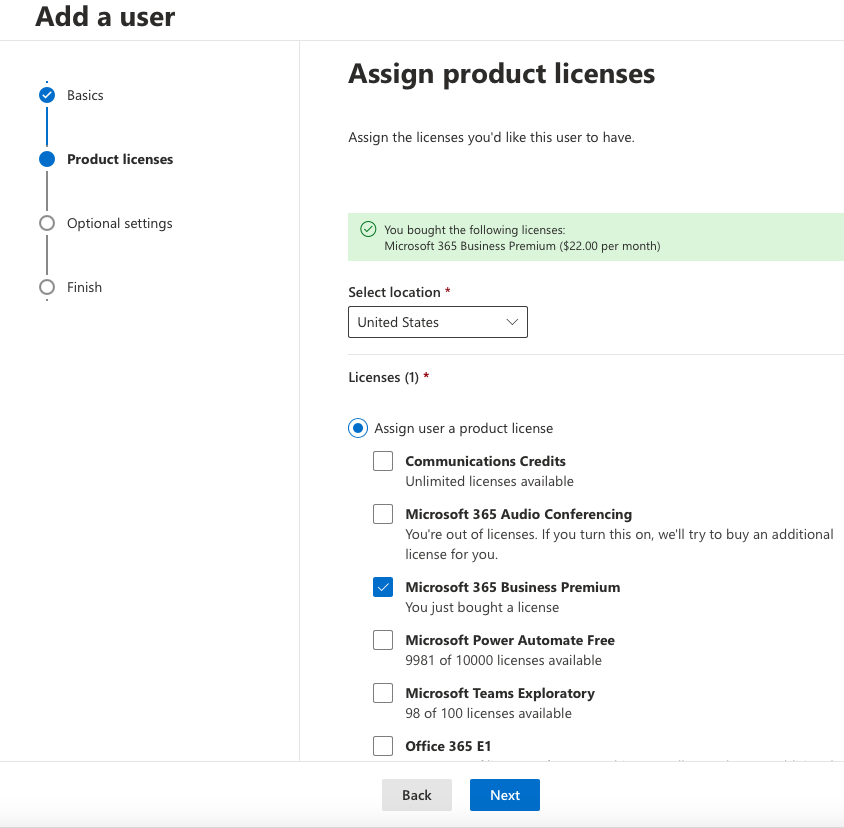
Task: Click the Assign product licenses heading
Action: (x=502, y=74)
